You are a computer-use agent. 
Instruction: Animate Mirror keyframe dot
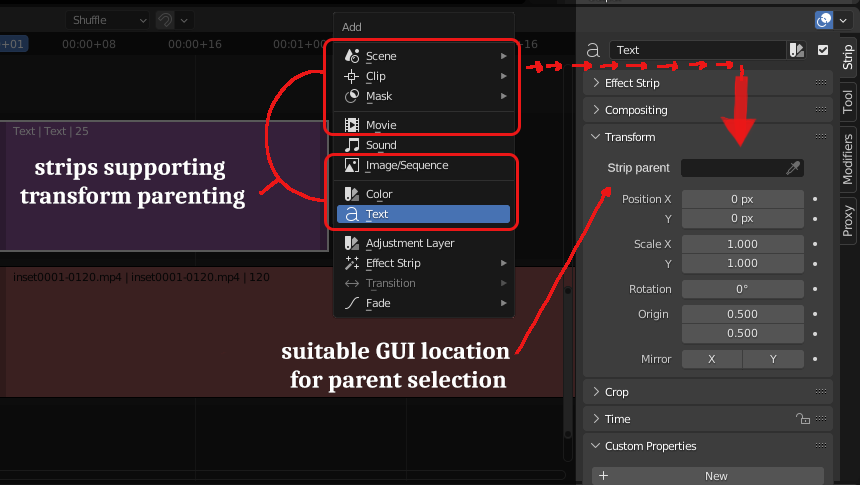point(815,359)
